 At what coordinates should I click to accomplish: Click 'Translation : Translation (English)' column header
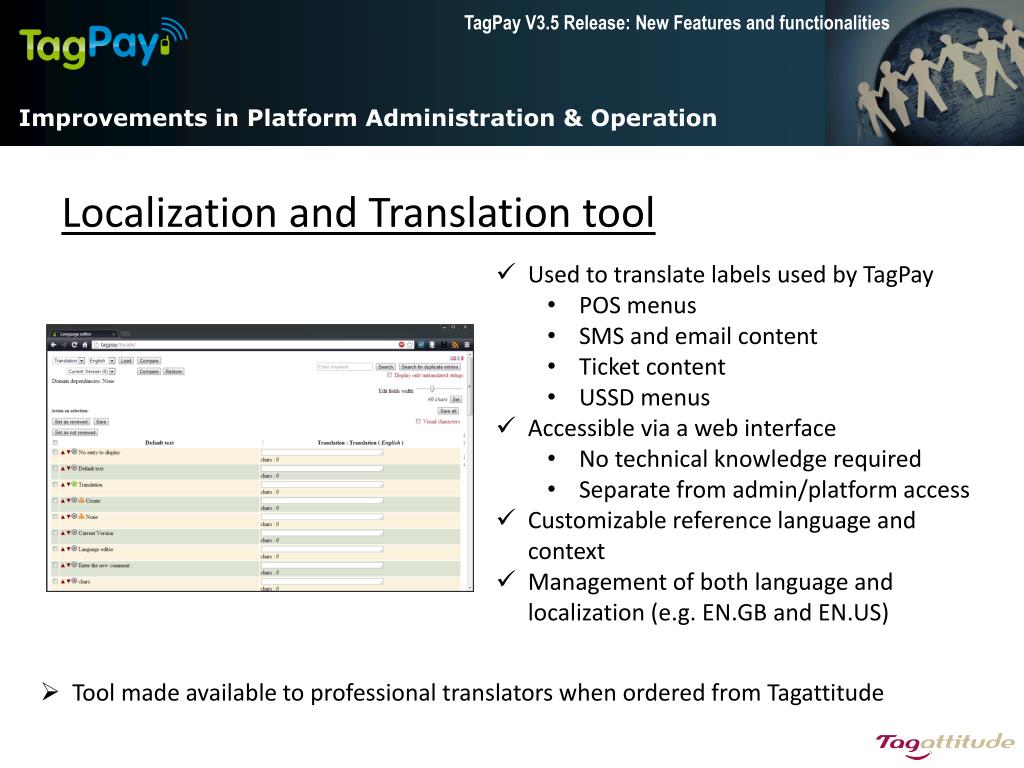(x=360, y=443)
